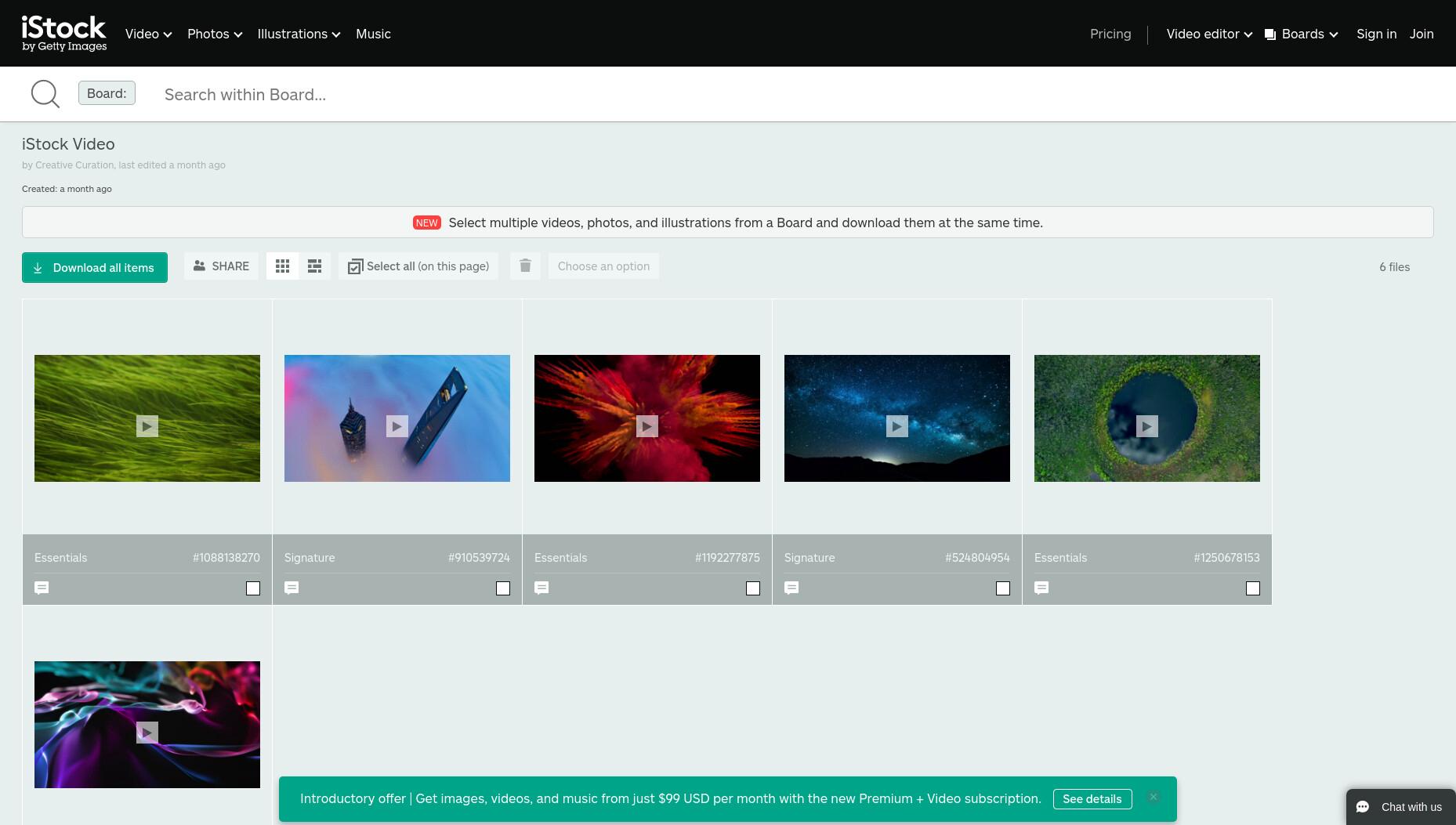Click asset ID #910539724
This screenshot has height=825, width=1456.
coord(479,558)
